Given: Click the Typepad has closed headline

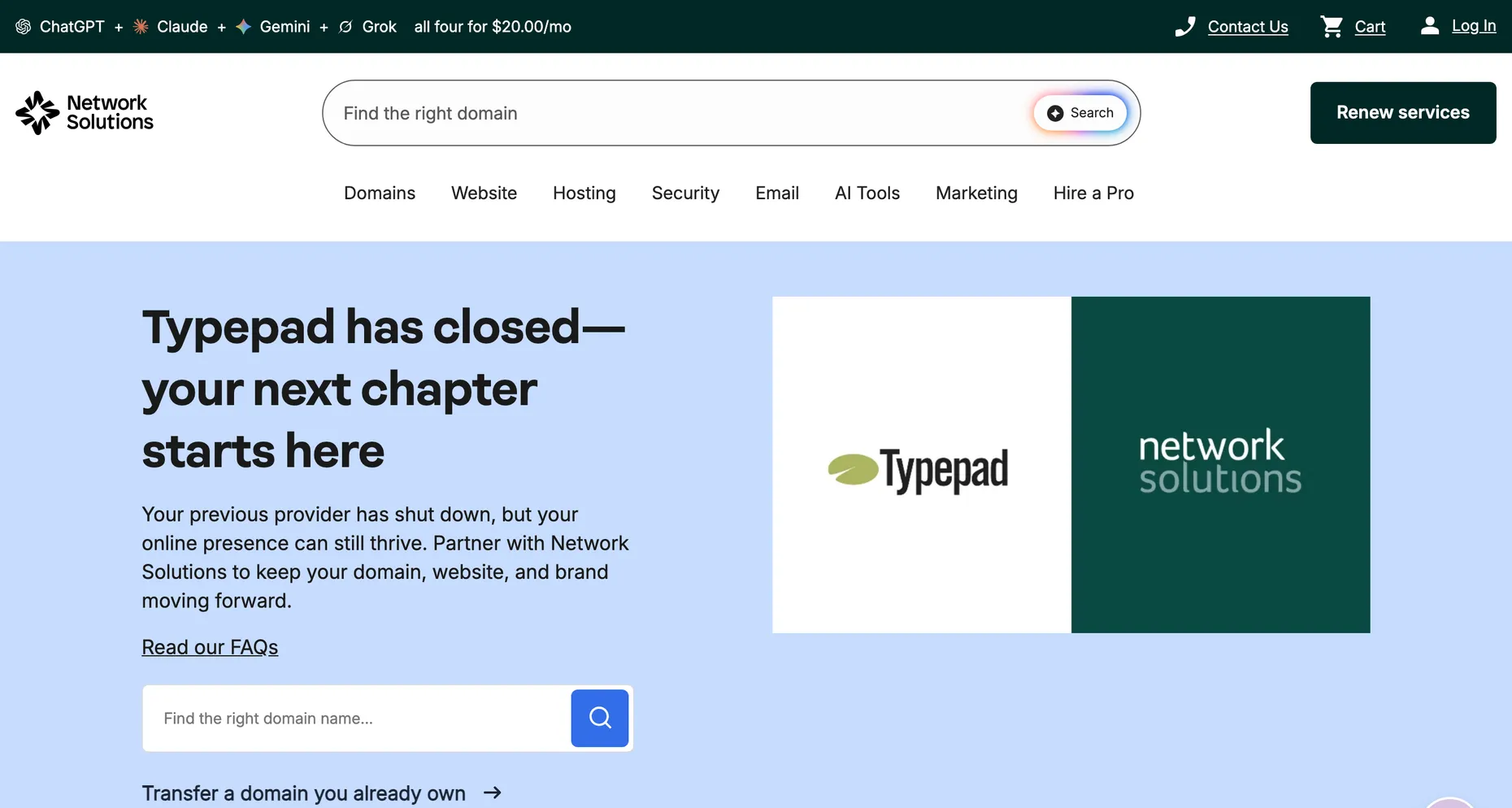Looking at the screenshot, I should (384, 389).
